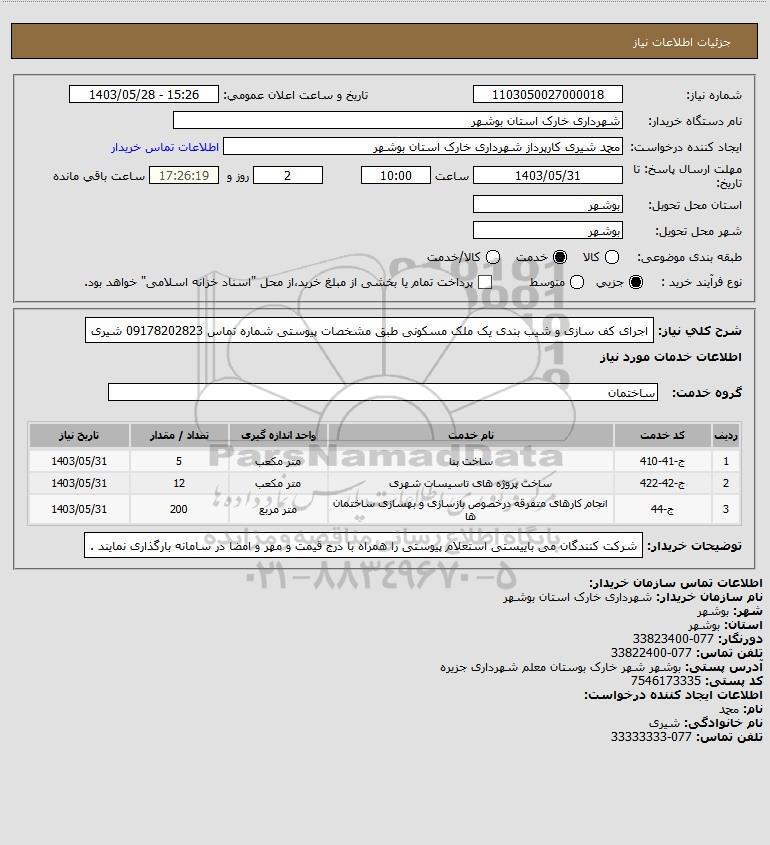Viewport: 770px width, 845px height.
Task: Click the creator phone 33333333-077
Action: (x=651, y=737)
